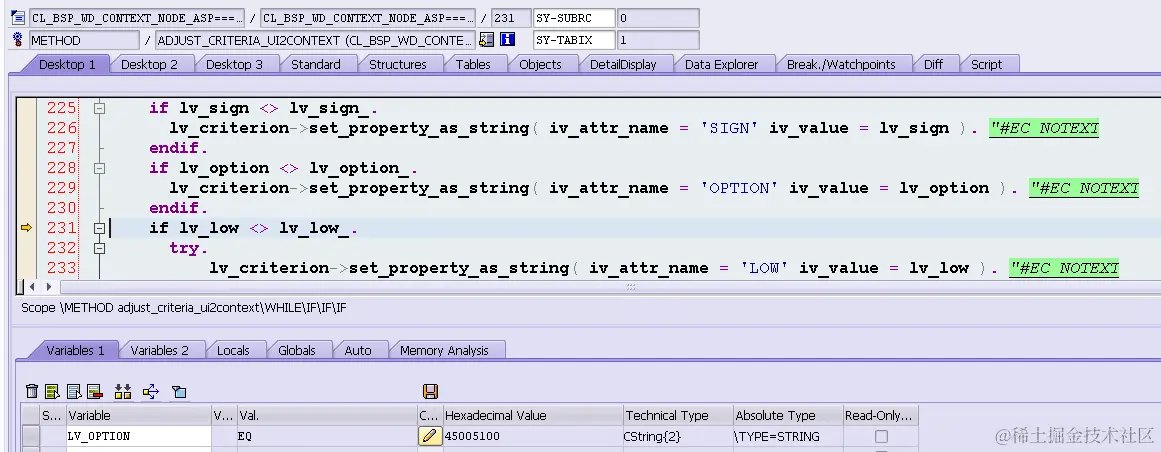Screen dimensions: 1161x452
Task: Switch to Desktop 1 tab
Action: coord(67,64)
